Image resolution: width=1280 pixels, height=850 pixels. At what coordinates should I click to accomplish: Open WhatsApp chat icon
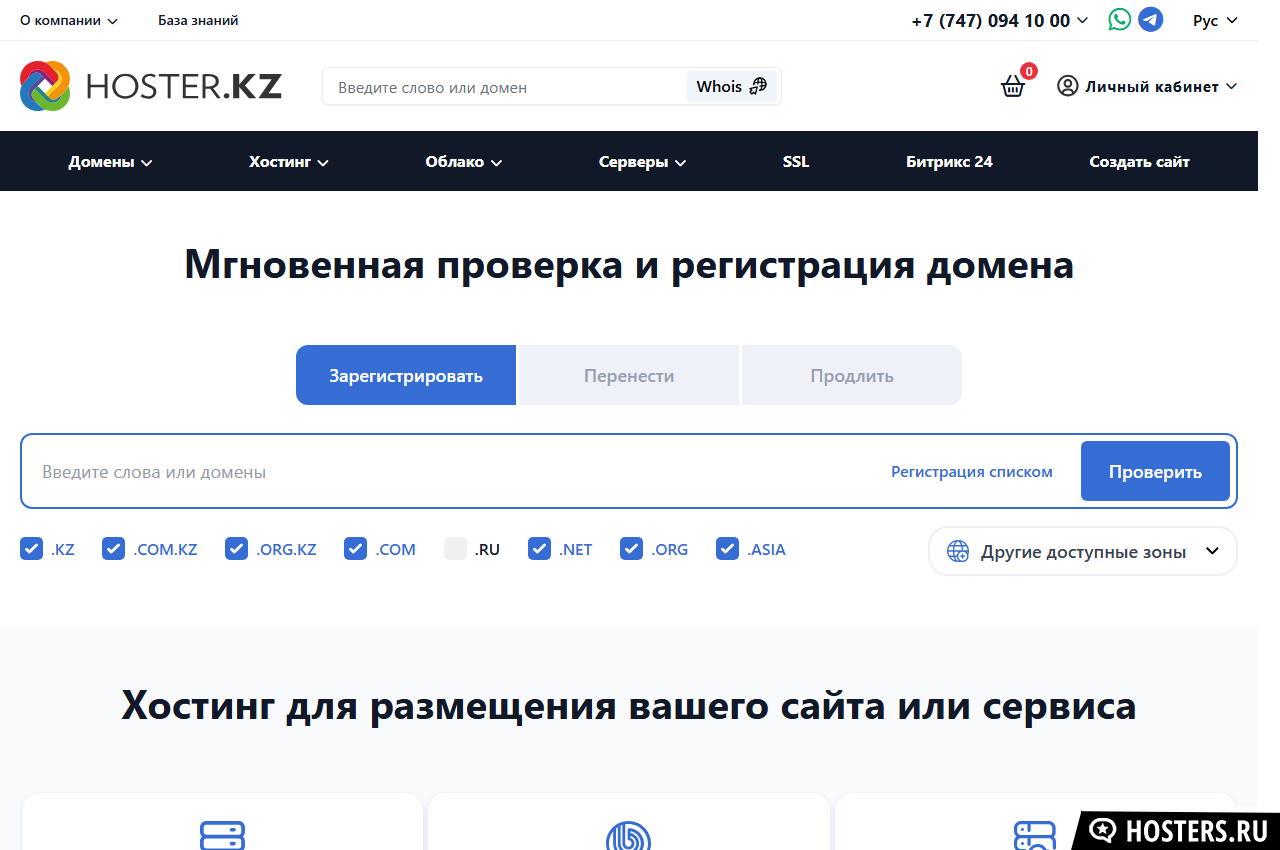pos(1119,20)
